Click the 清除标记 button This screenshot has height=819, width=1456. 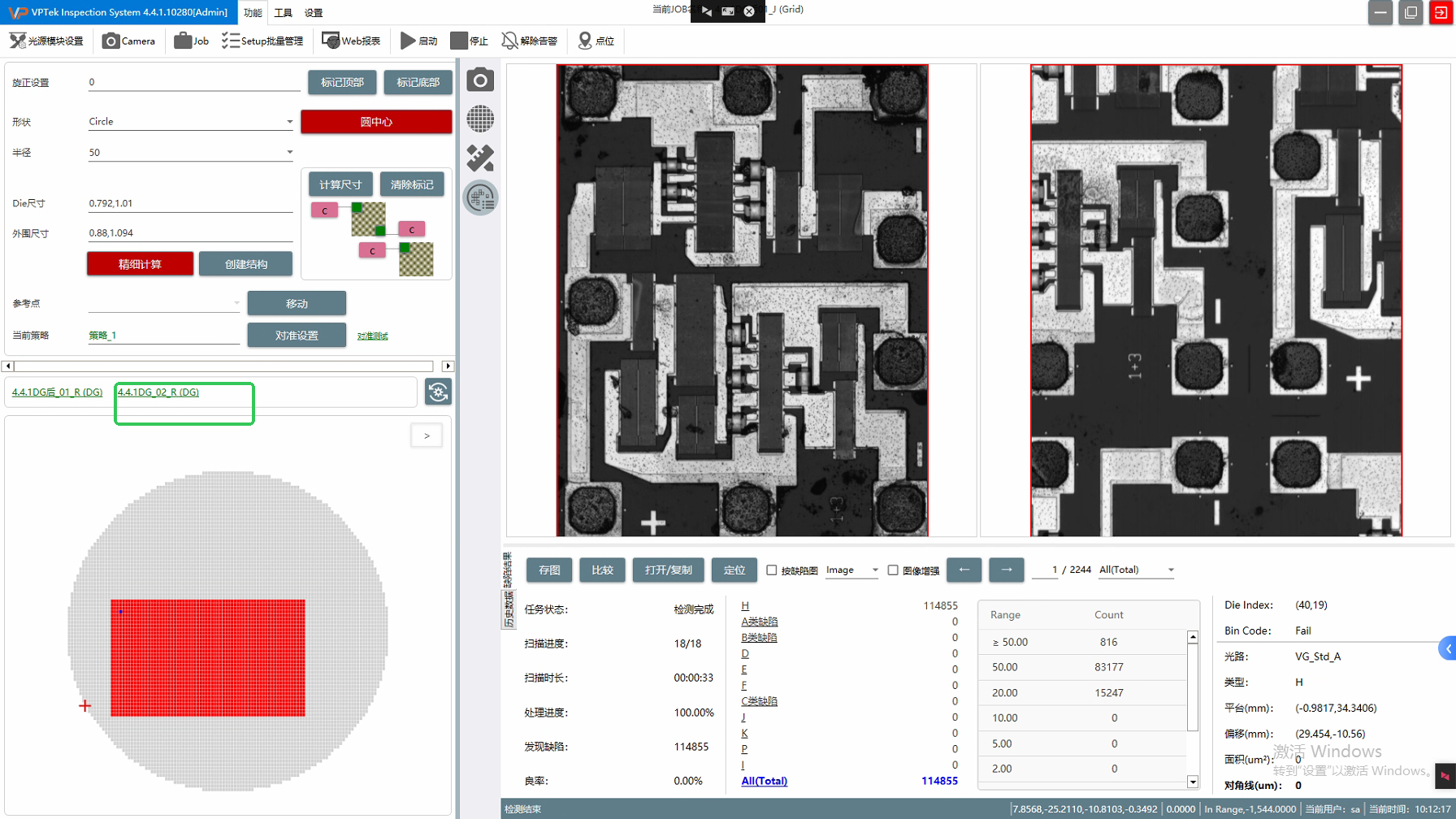tap(412, 184)
